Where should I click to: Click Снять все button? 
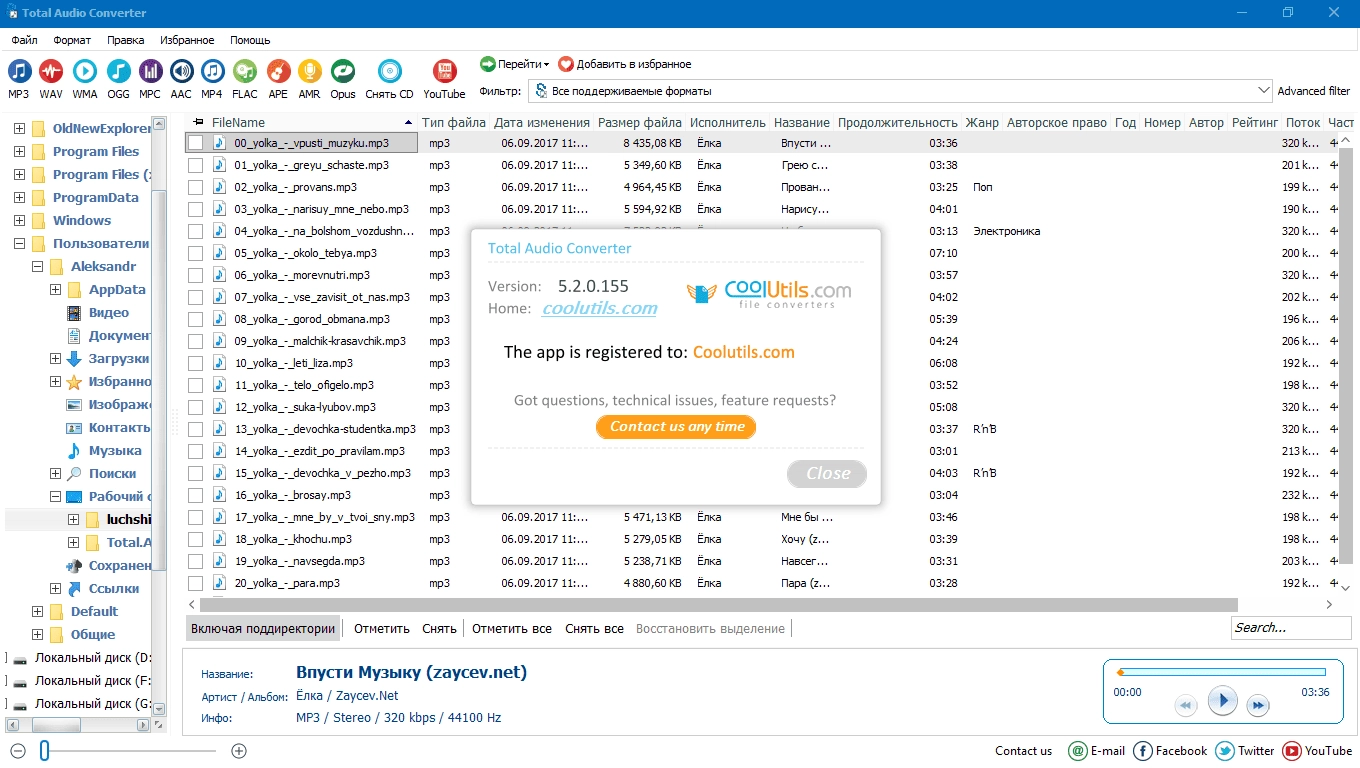pyautogui.click(x=594, y=628)
